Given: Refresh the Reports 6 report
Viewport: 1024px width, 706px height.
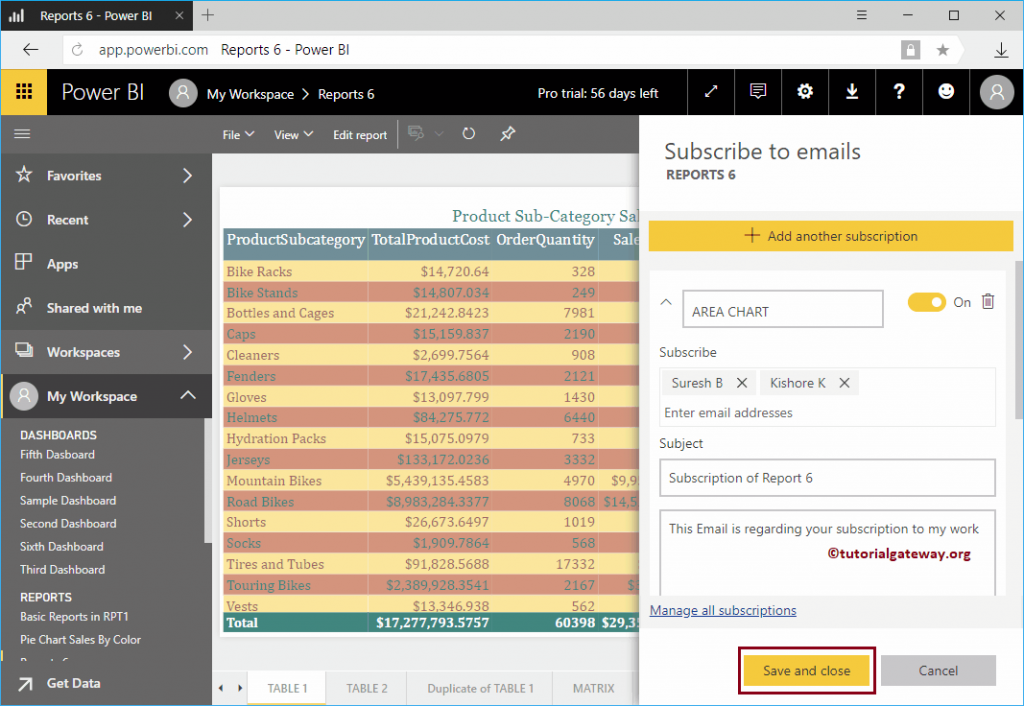Looking at the screenshot, I should click(468, 133).
